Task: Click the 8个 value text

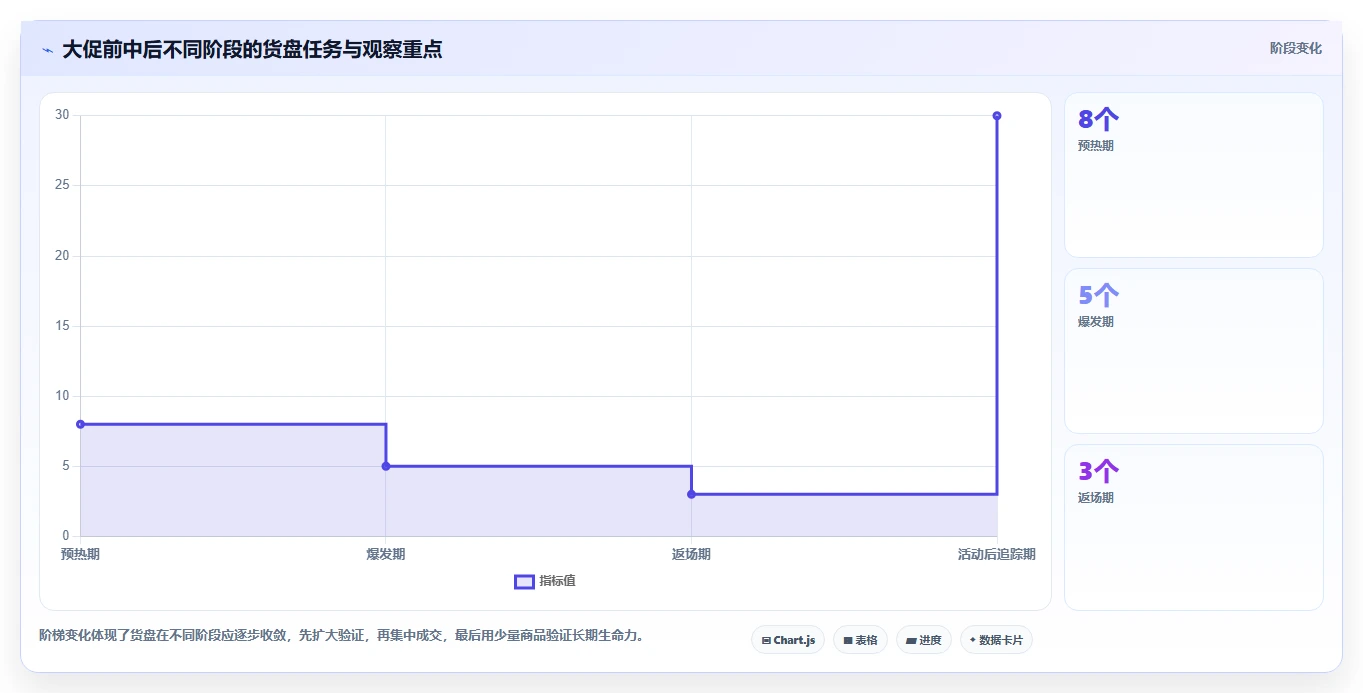Action: click(1098, 120)
